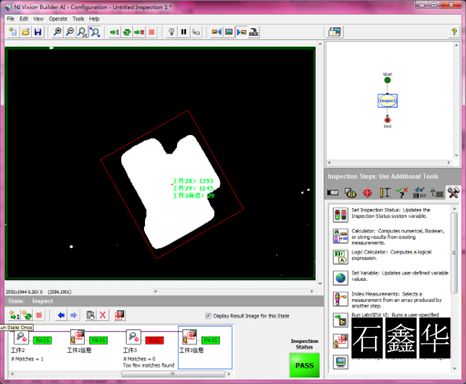The image size is (466, 384).
Task: Select the Inspect state in the diagram
Action: coord(387,101)
